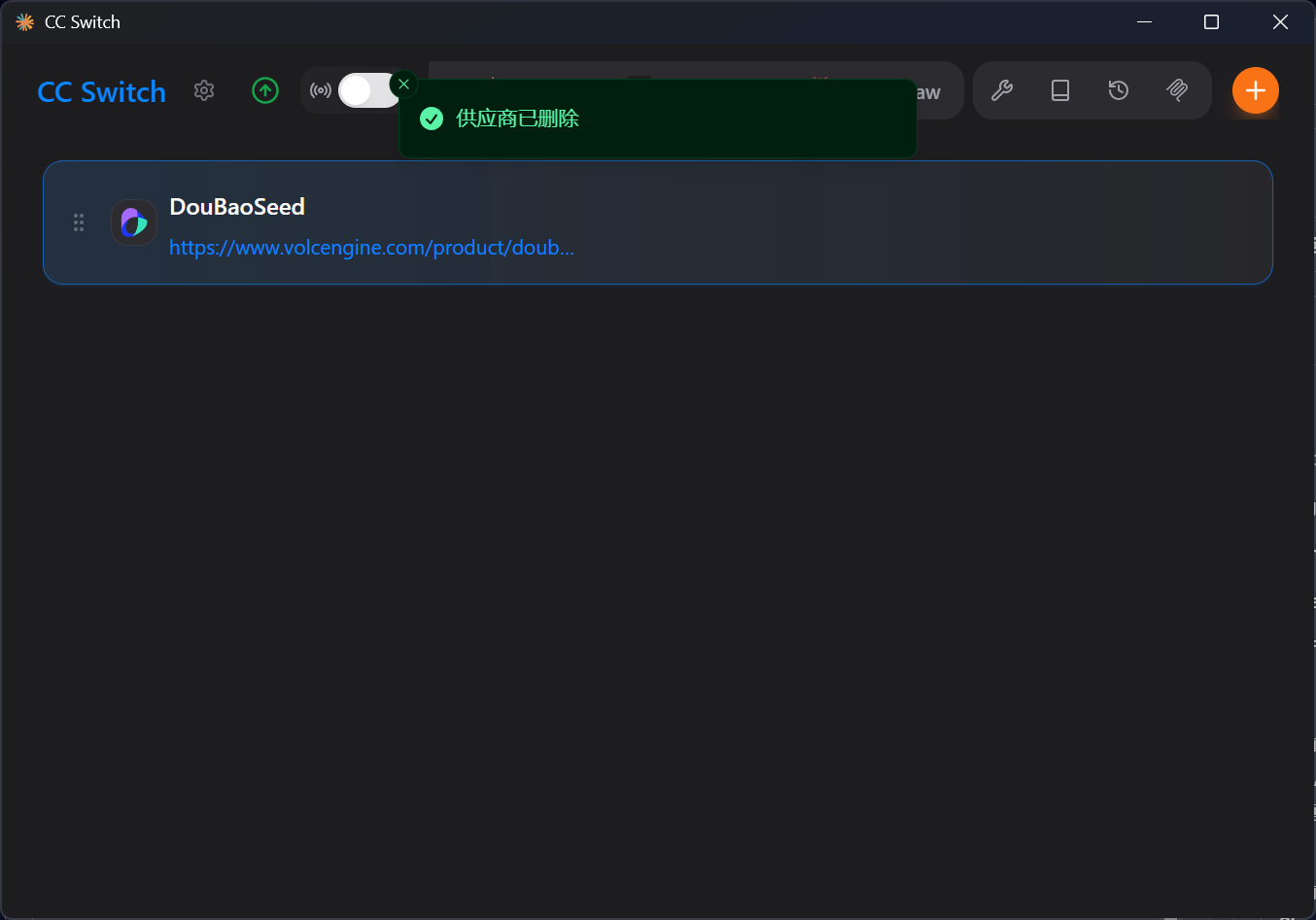Viewport: 1316px width, 920px height.
Task: Dismiss the 供应商已删除 notification
Action: [404, 85]
